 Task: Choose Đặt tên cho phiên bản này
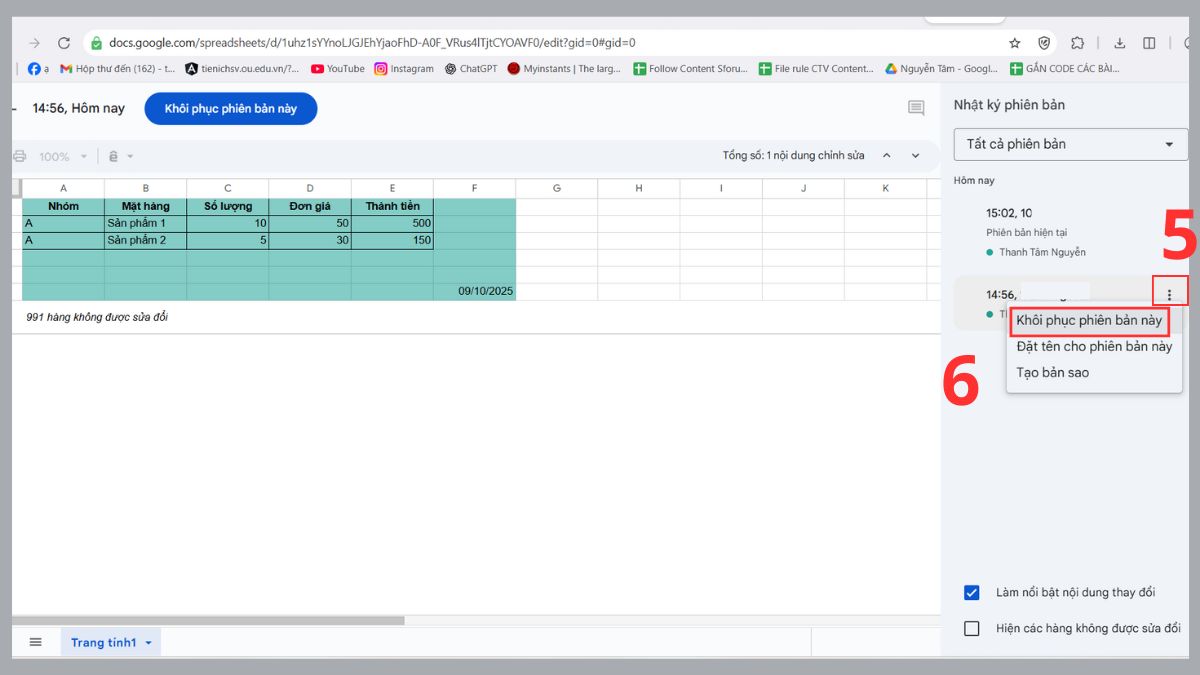(1094, 346)
